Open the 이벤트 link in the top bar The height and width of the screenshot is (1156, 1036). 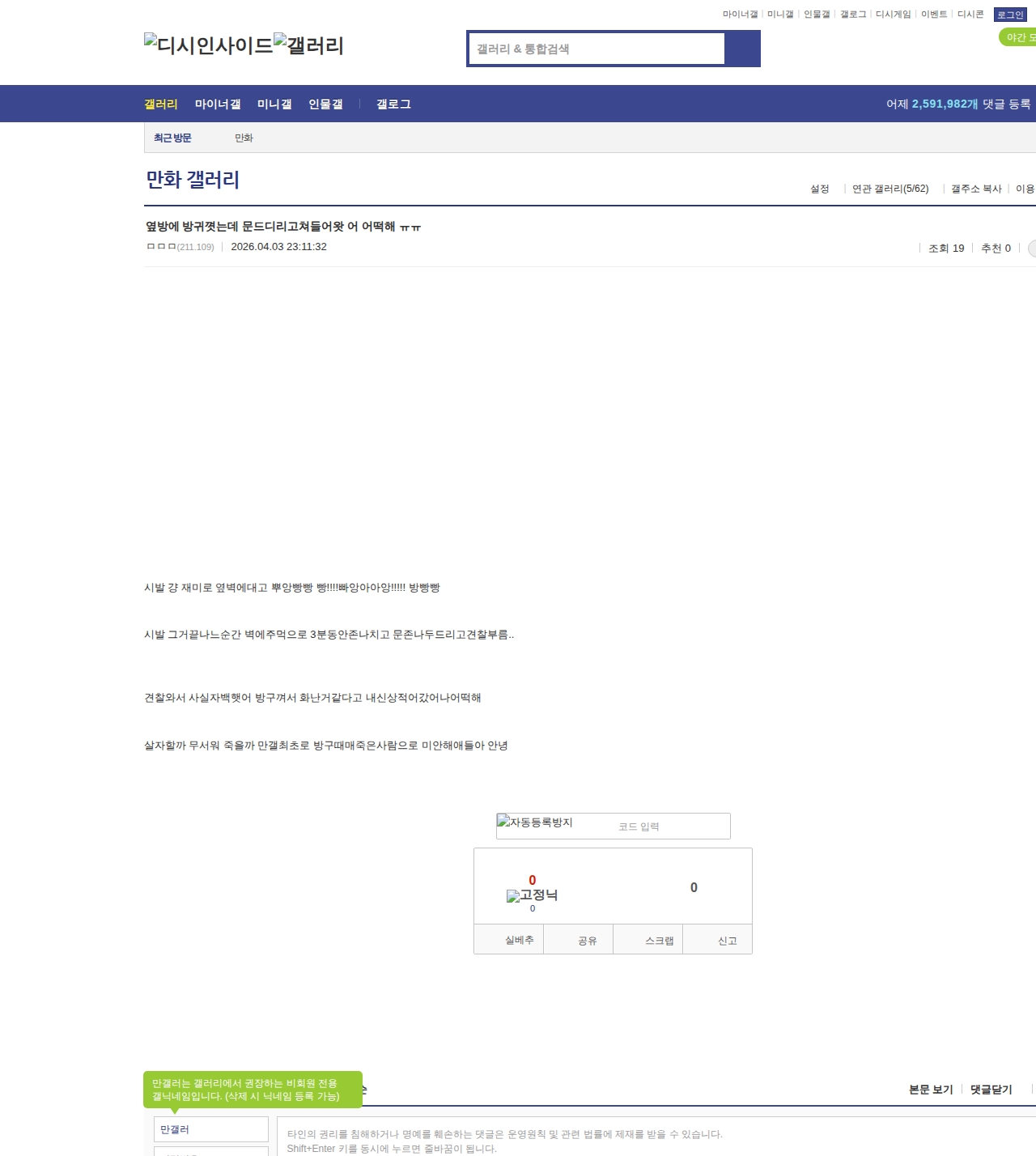click(x=934, y=15)
